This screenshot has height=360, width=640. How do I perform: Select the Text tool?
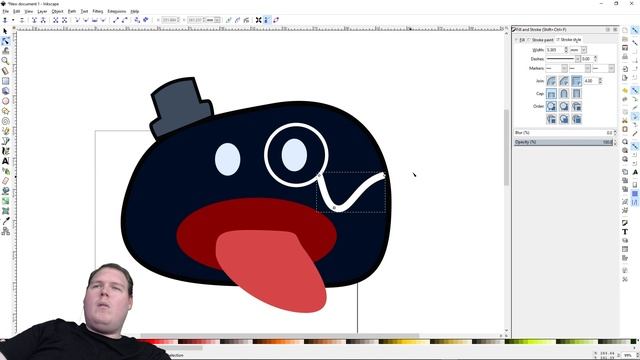[x=5, y=161]
